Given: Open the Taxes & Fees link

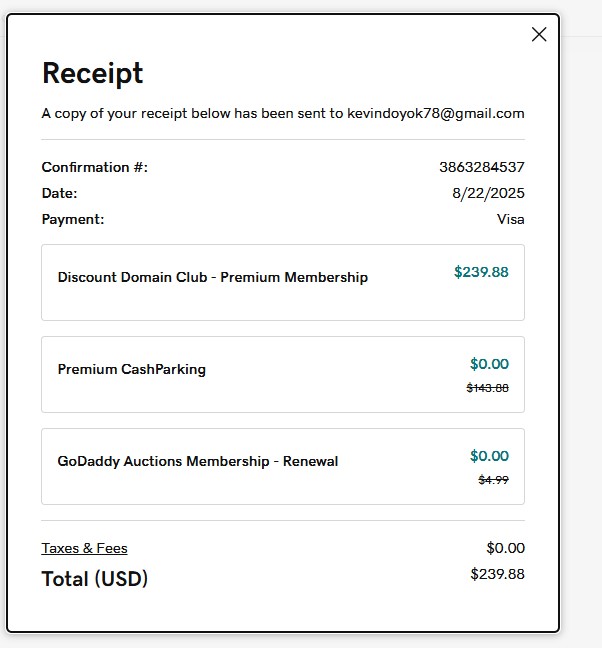Looking at the screenshot, I should (84, 548).
